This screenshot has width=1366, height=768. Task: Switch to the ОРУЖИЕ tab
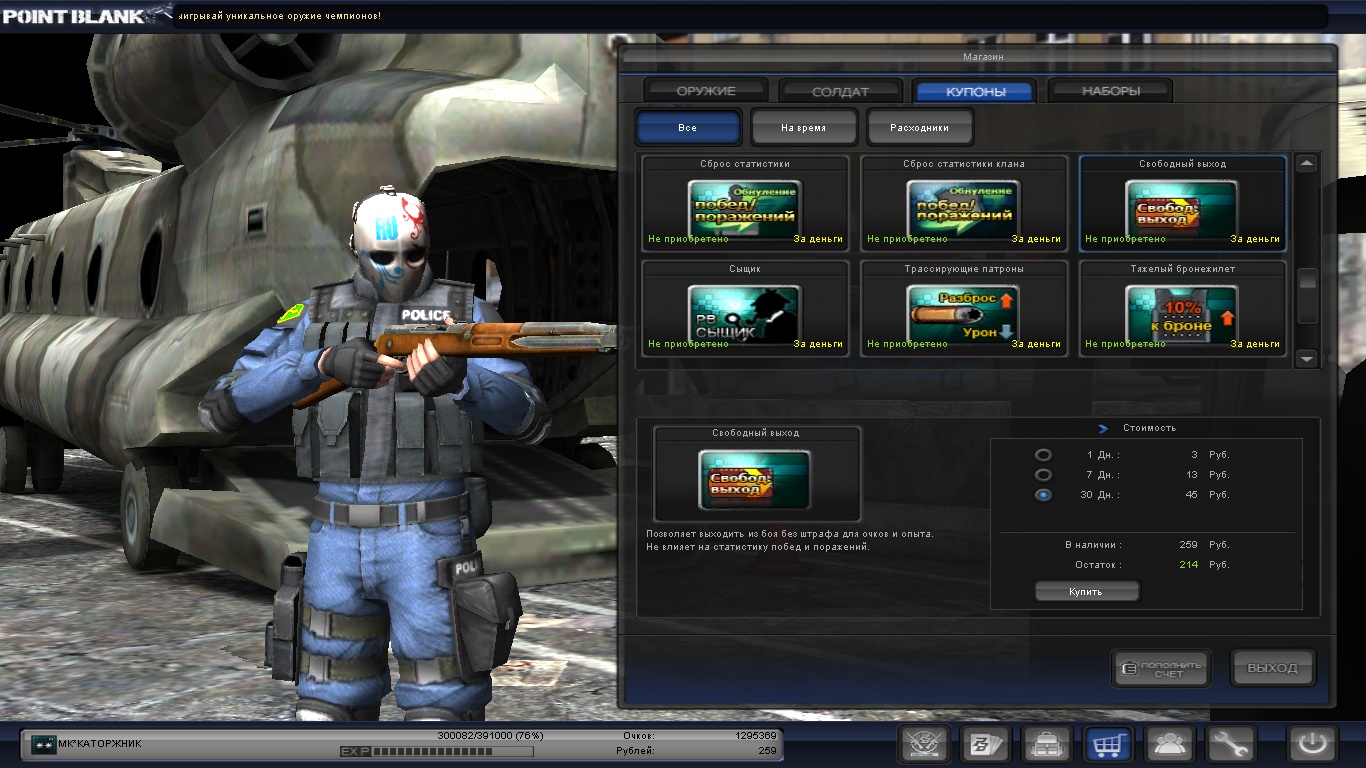coord(706,91)
